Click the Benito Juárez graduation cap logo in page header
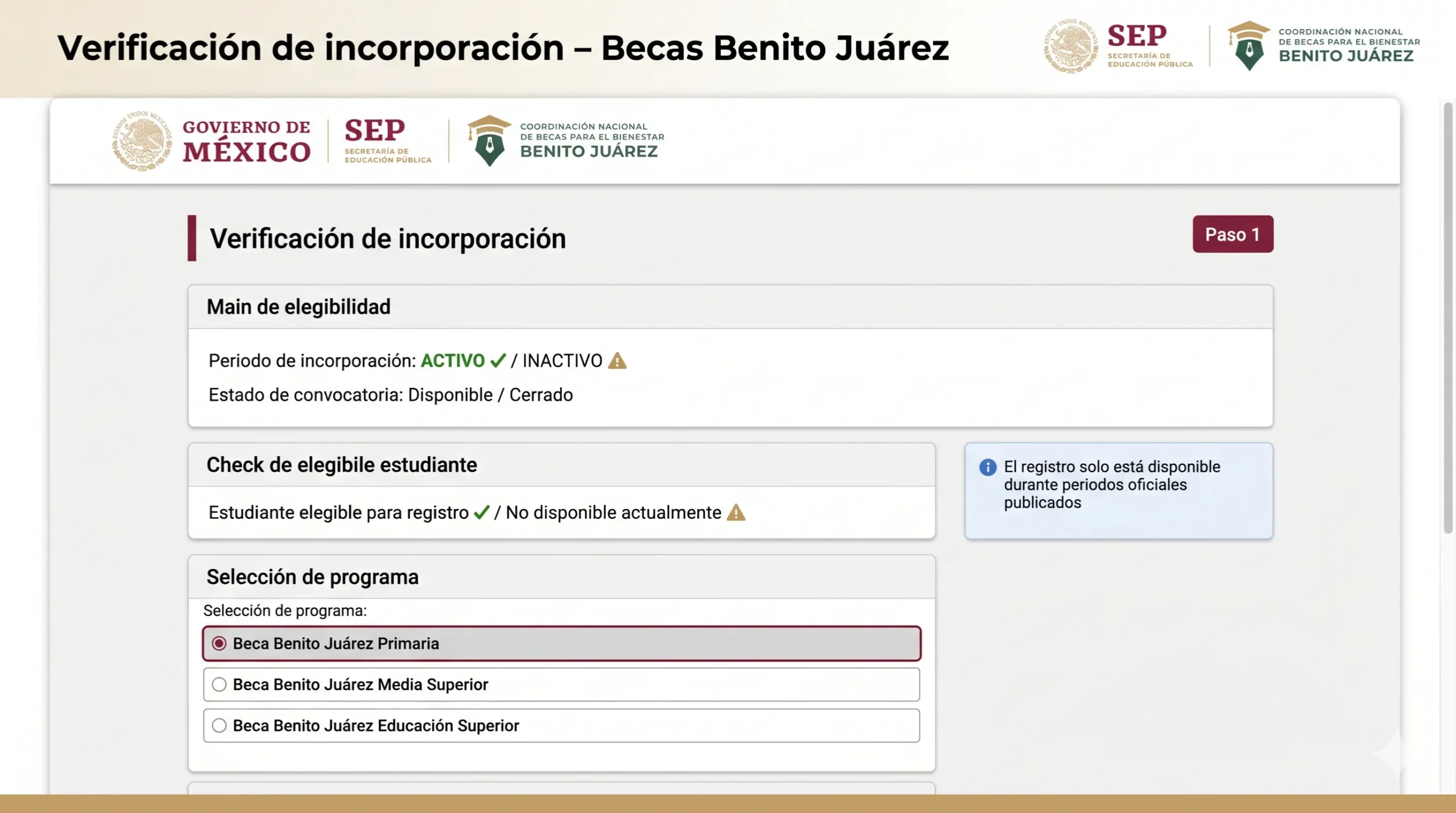Viewport: 1456px width, 813px height. click(489, 141)
